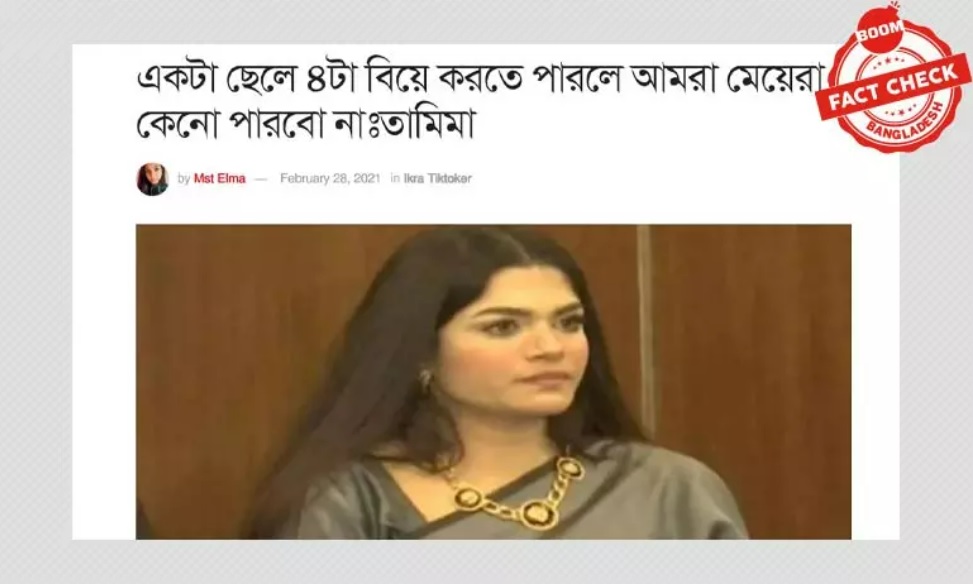Click the word 'by' before the author name
973x587 pixels.
click(x=184, y=179)
